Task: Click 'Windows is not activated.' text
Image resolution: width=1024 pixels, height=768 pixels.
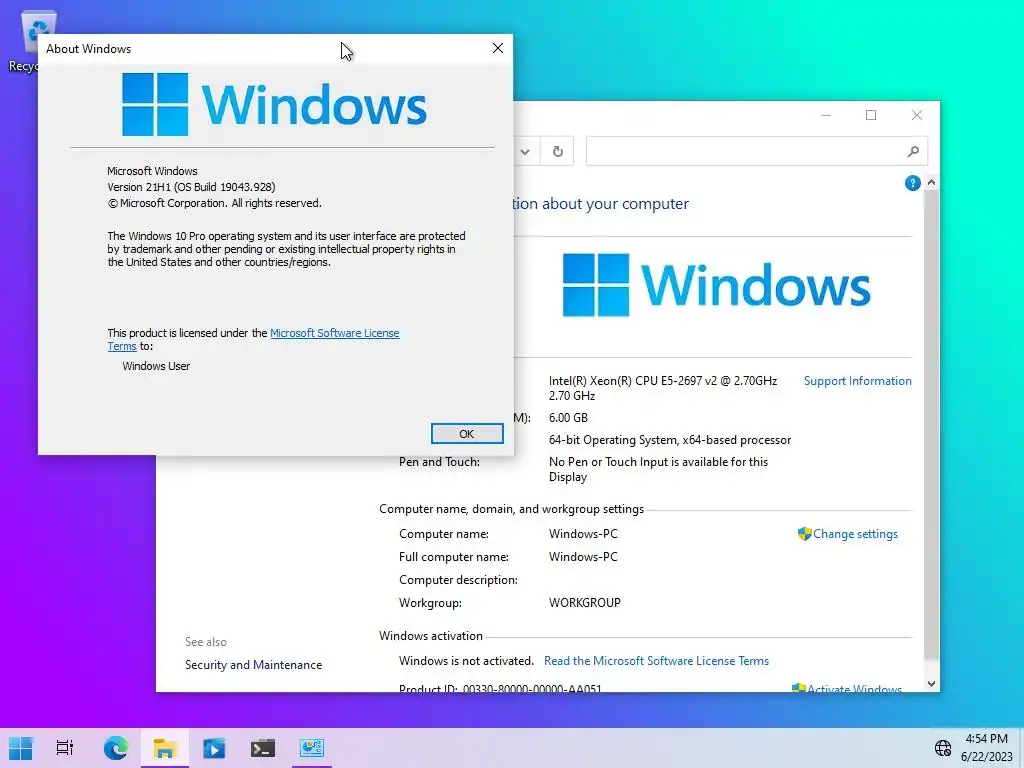Action: coord(466,661)
